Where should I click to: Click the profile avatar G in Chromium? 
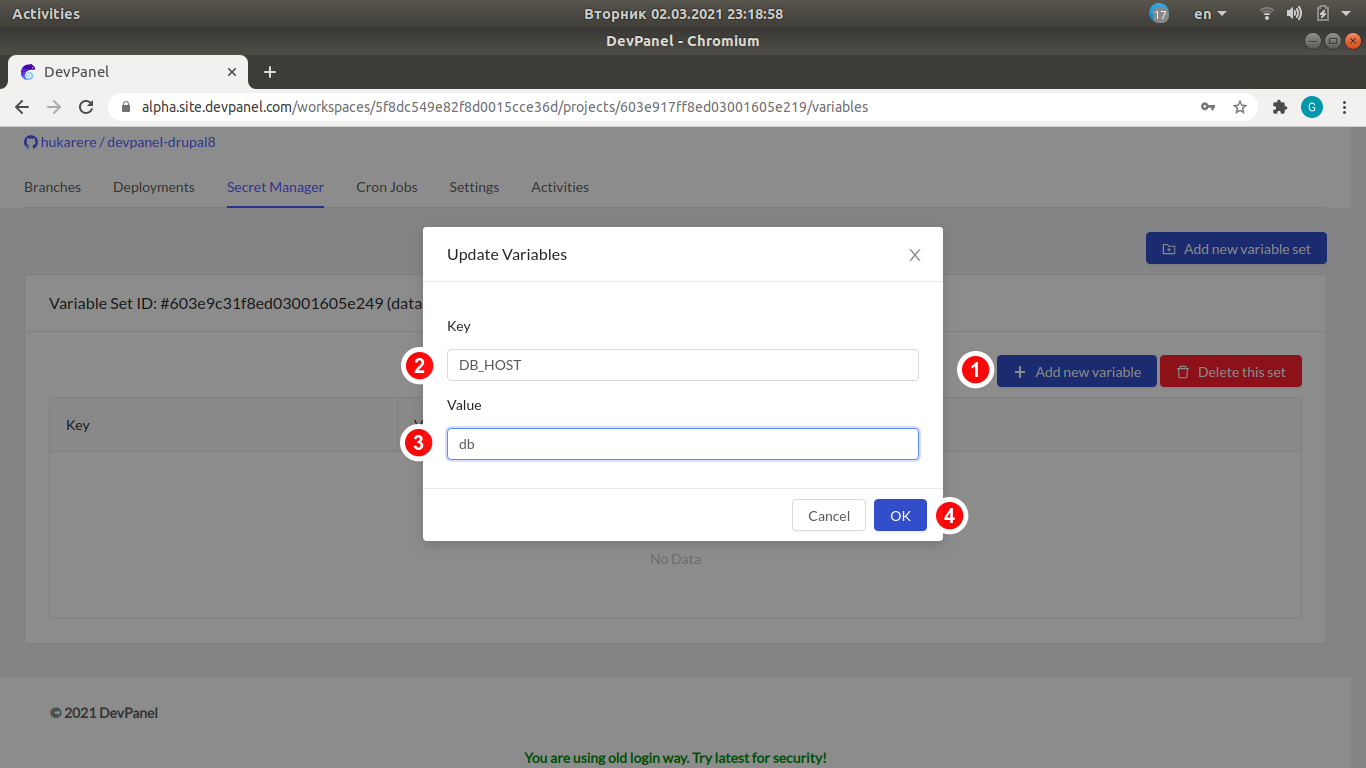[1312, 106]
